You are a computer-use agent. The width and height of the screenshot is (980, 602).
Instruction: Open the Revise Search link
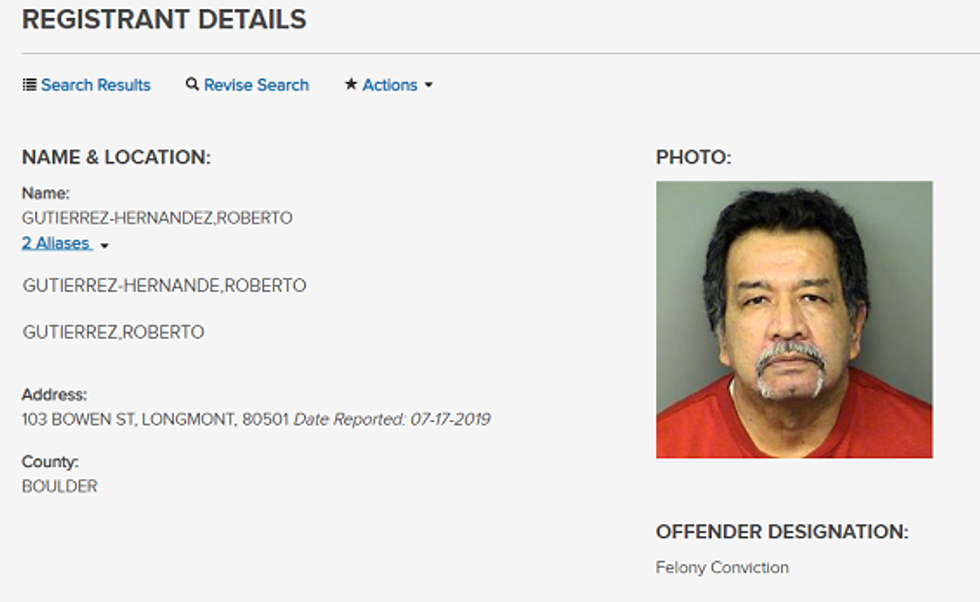coord(256,85)
